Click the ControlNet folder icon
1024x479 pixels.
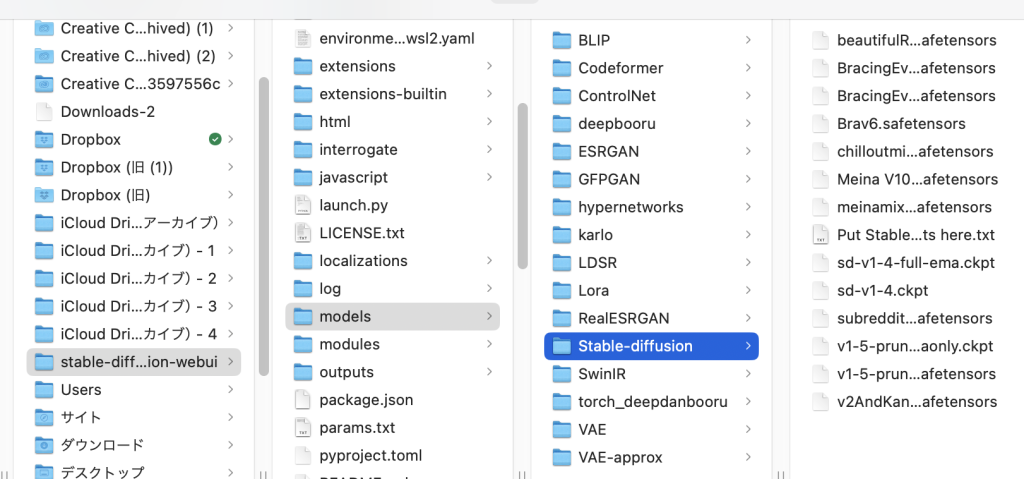(562, 97)
